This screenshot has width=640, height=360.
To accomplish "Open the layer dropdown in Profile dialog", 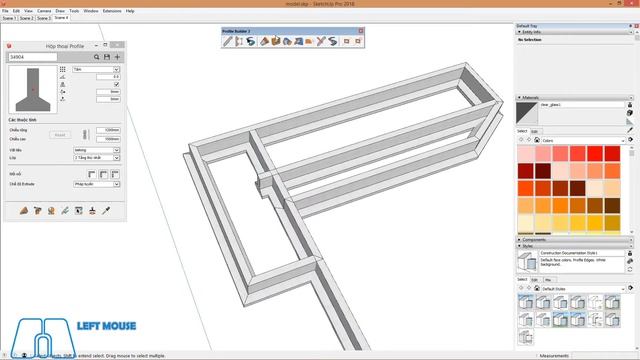I will tap(96, 158).
